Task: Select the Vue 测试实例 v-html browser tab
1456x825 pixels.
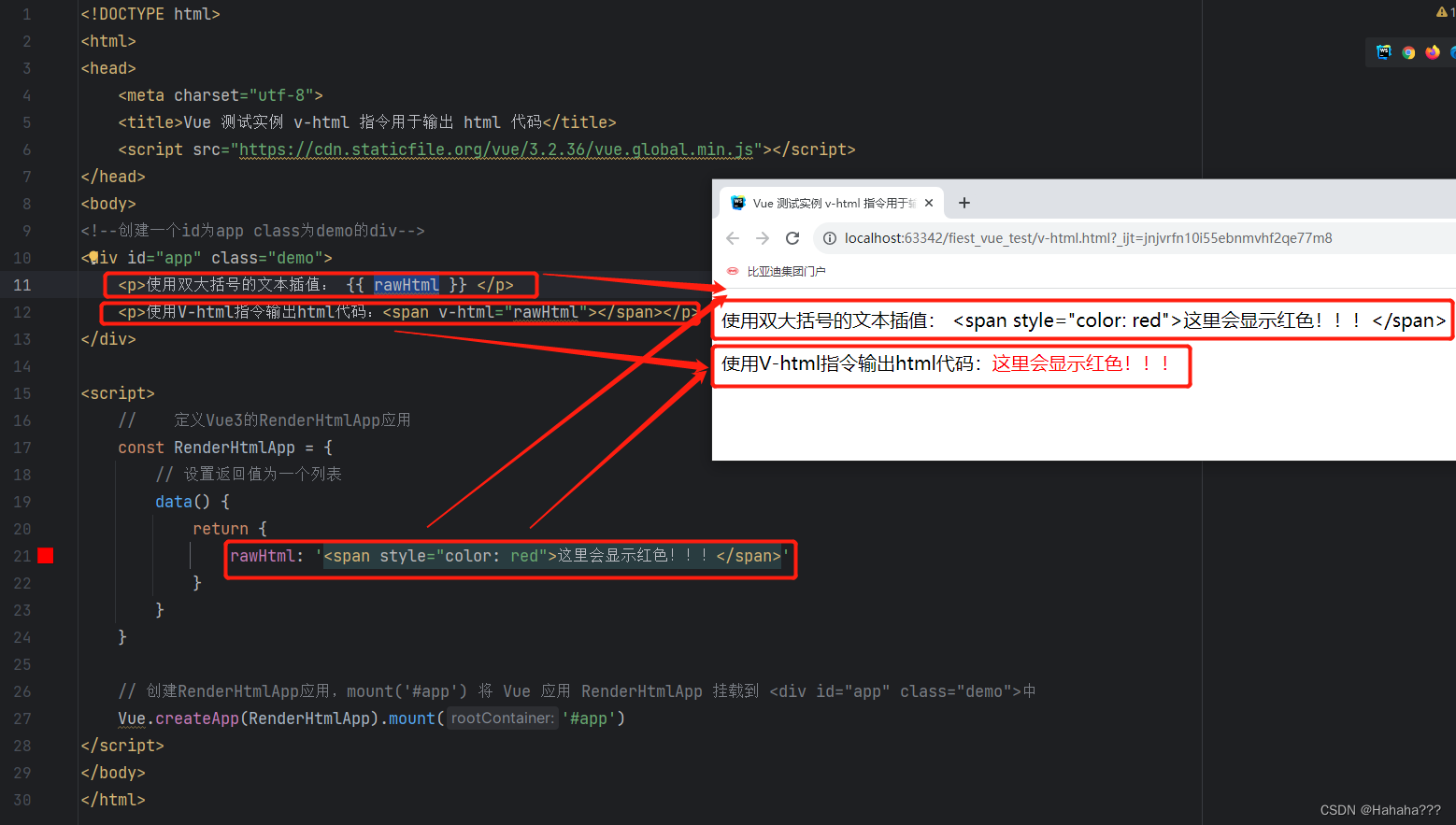Action: click(832, 203)
